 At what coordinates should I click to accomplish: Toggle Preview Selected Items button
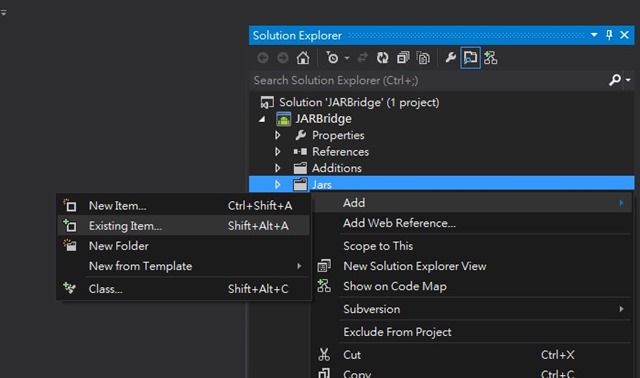coord(471,58)
